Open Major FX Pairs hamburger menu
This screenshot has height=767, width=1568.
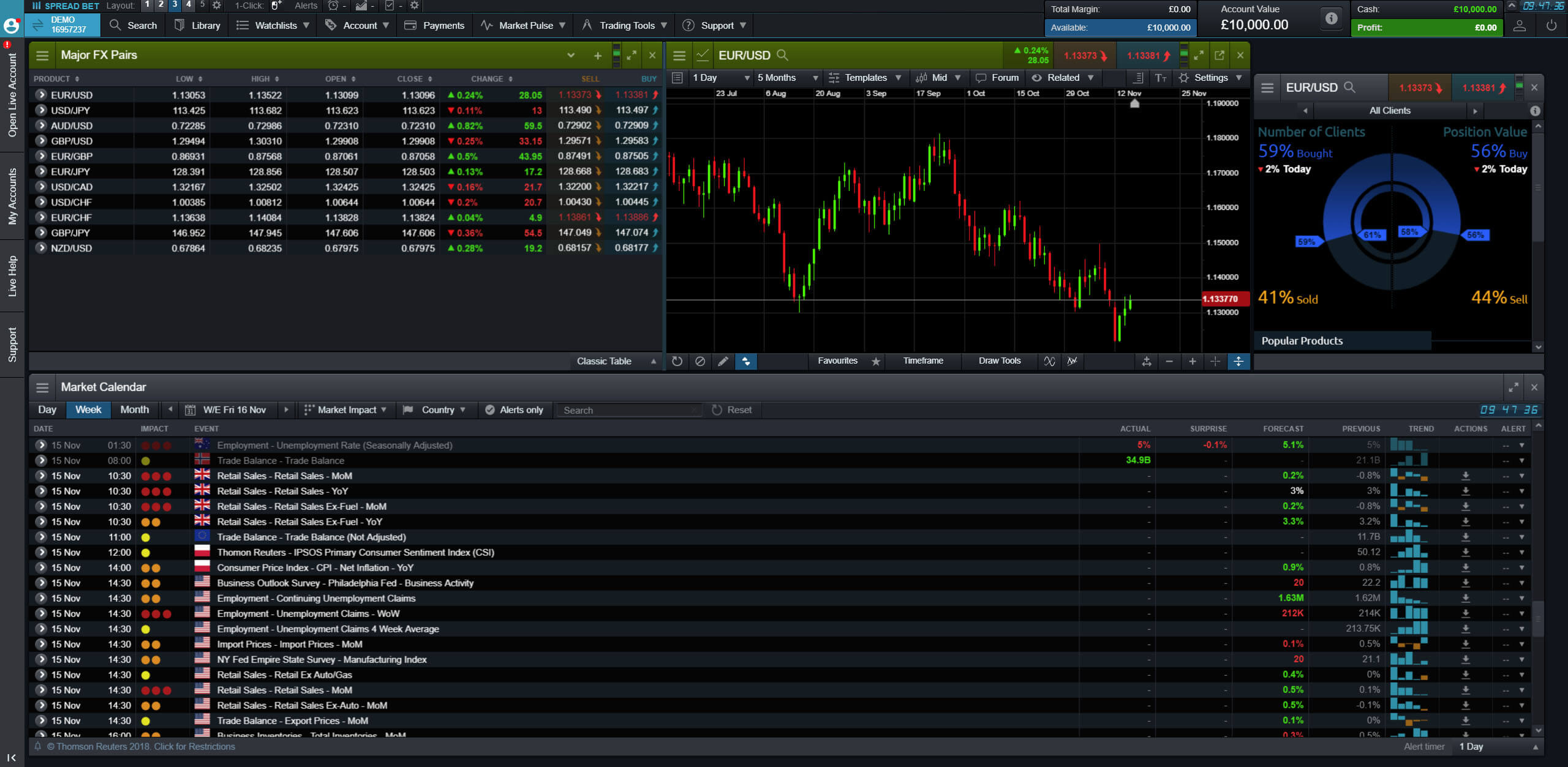42,56
